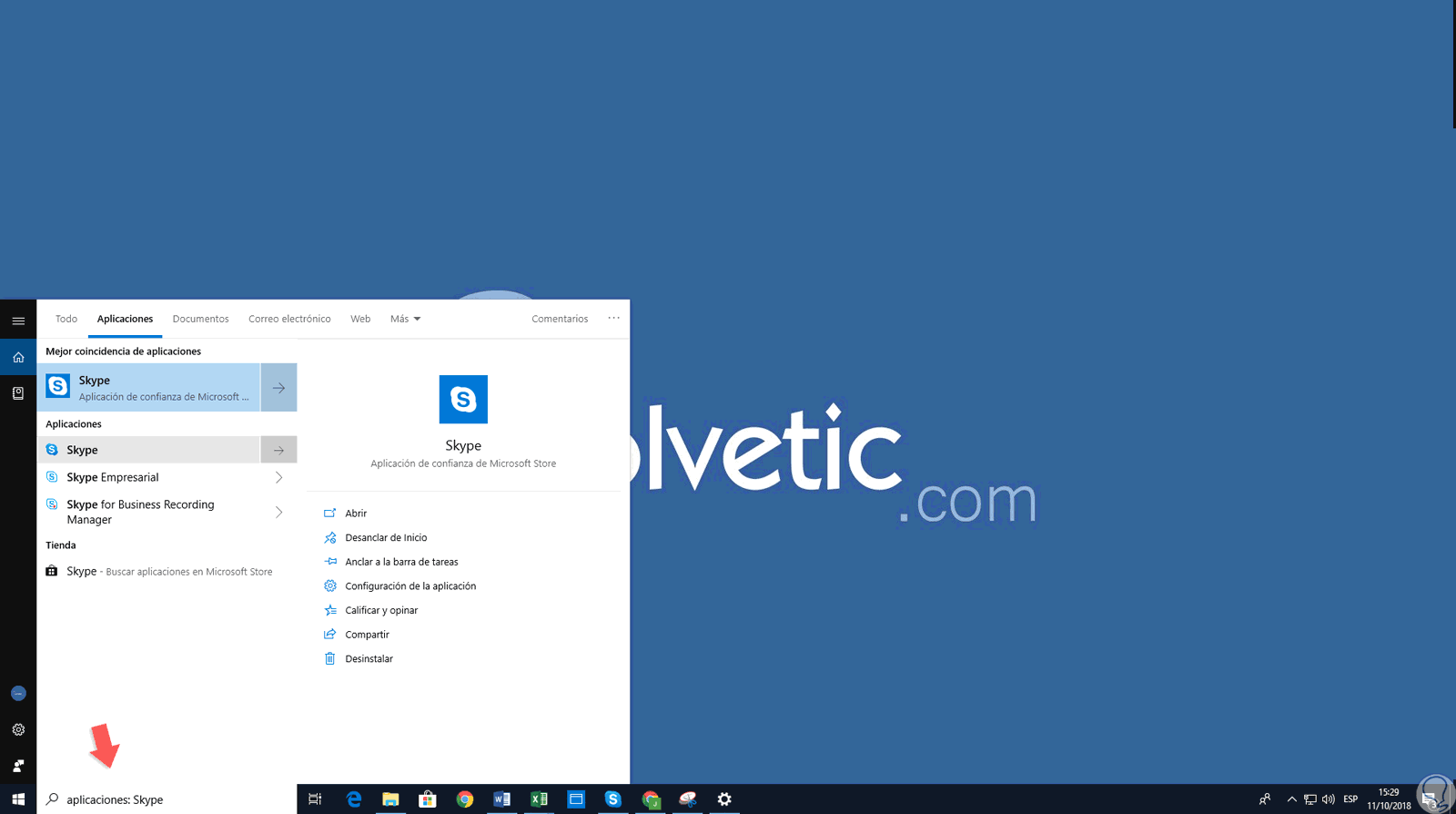Click Compartir for Skype
Screen dimensions: 1456x814
tap(357, 635)
